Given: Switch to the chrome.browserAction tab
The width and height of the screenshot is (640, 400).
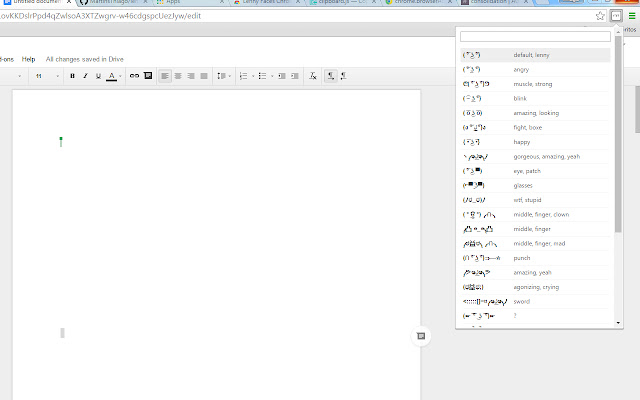Looking at the screenshot, I should point(419,2).
